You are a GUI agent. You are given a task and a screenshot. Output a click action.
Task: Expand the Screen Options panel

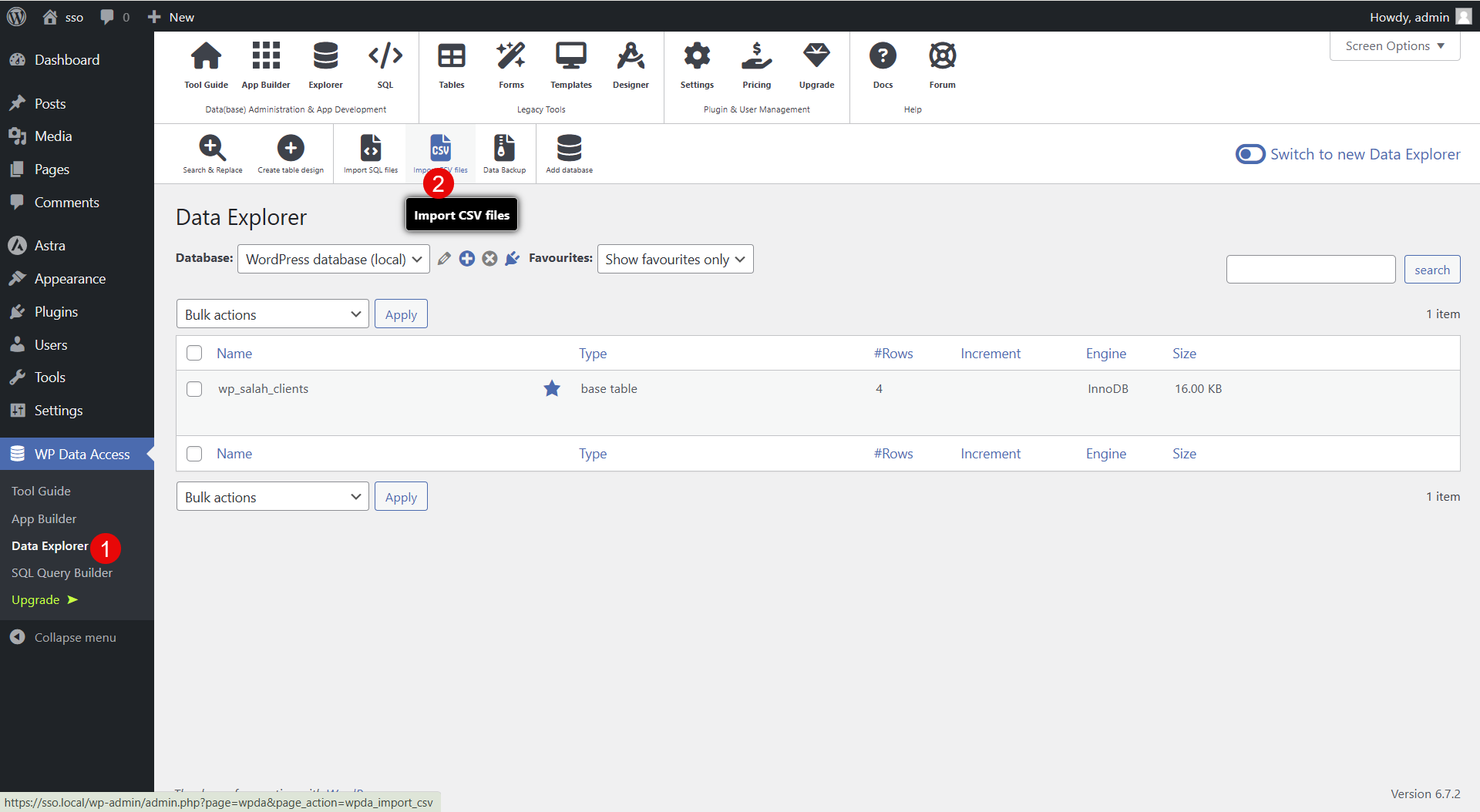(1394, 46)
